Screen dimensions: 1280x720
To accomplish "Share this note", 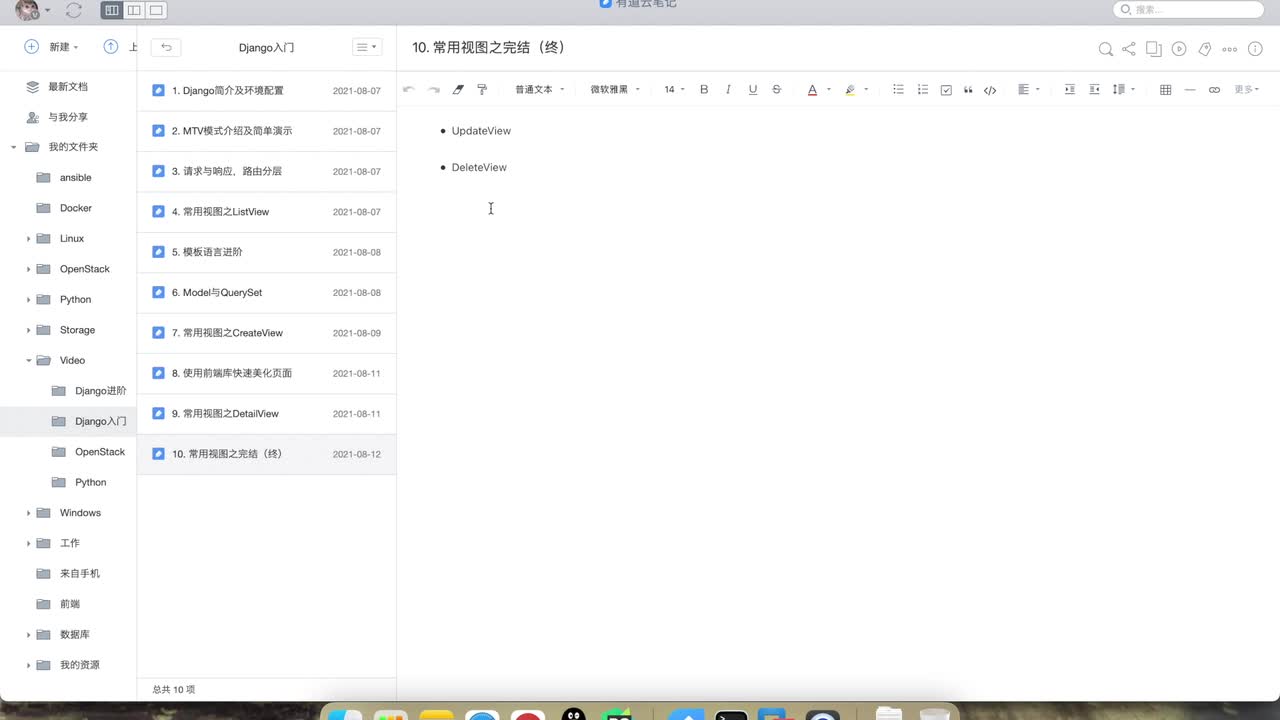I will (1129, 48).
